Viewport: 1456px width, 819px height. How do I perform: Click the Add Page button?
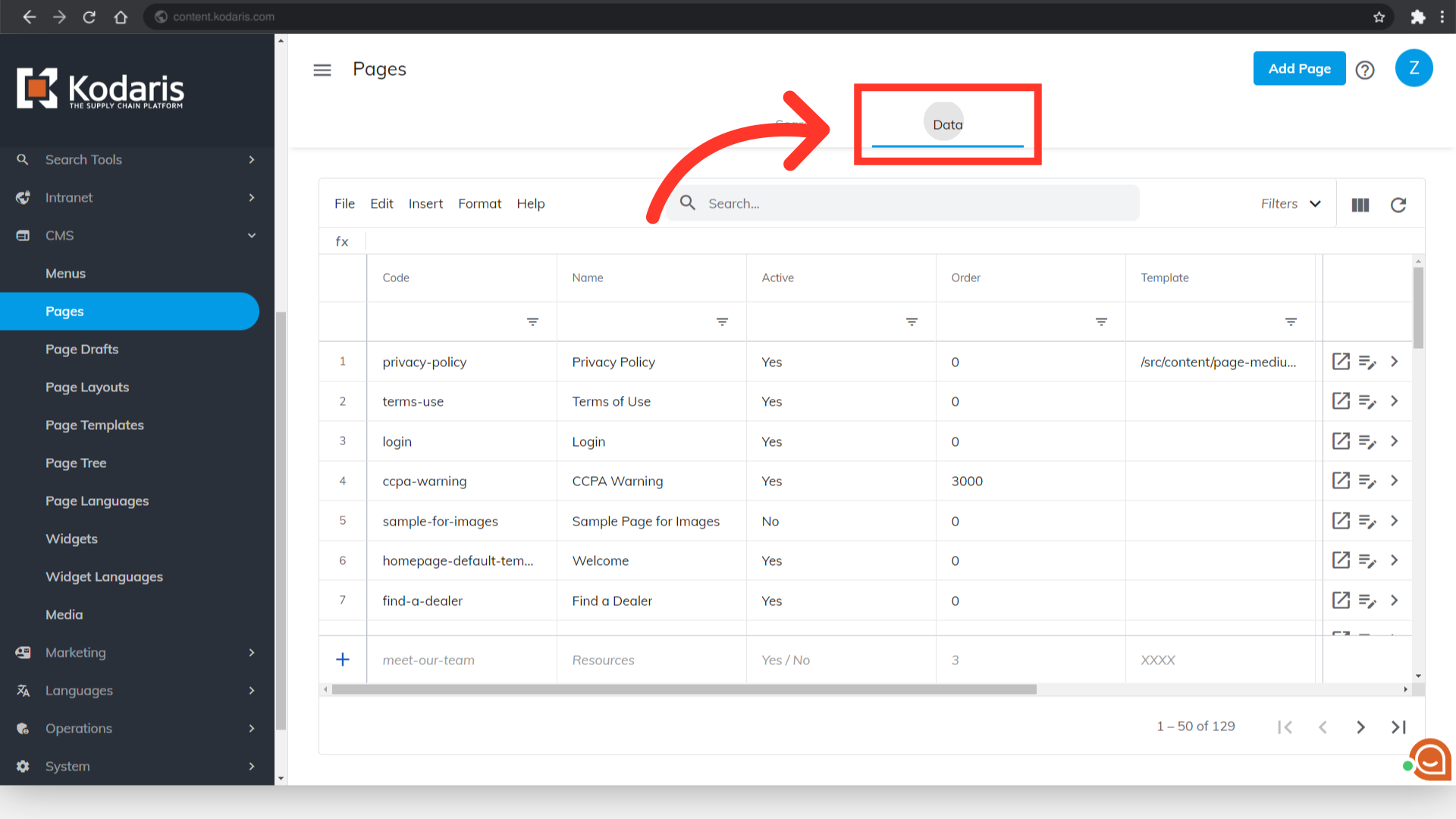pyautogui.click(x=1299, y=69)
